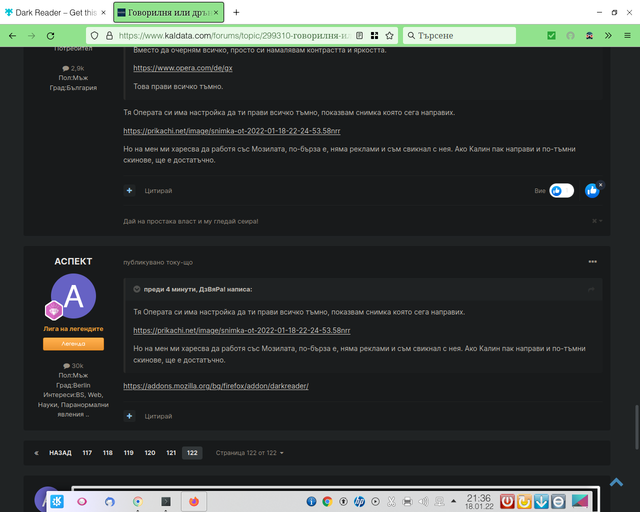Open the АСПЕКТ post options three-dots menu

[593, 261]
